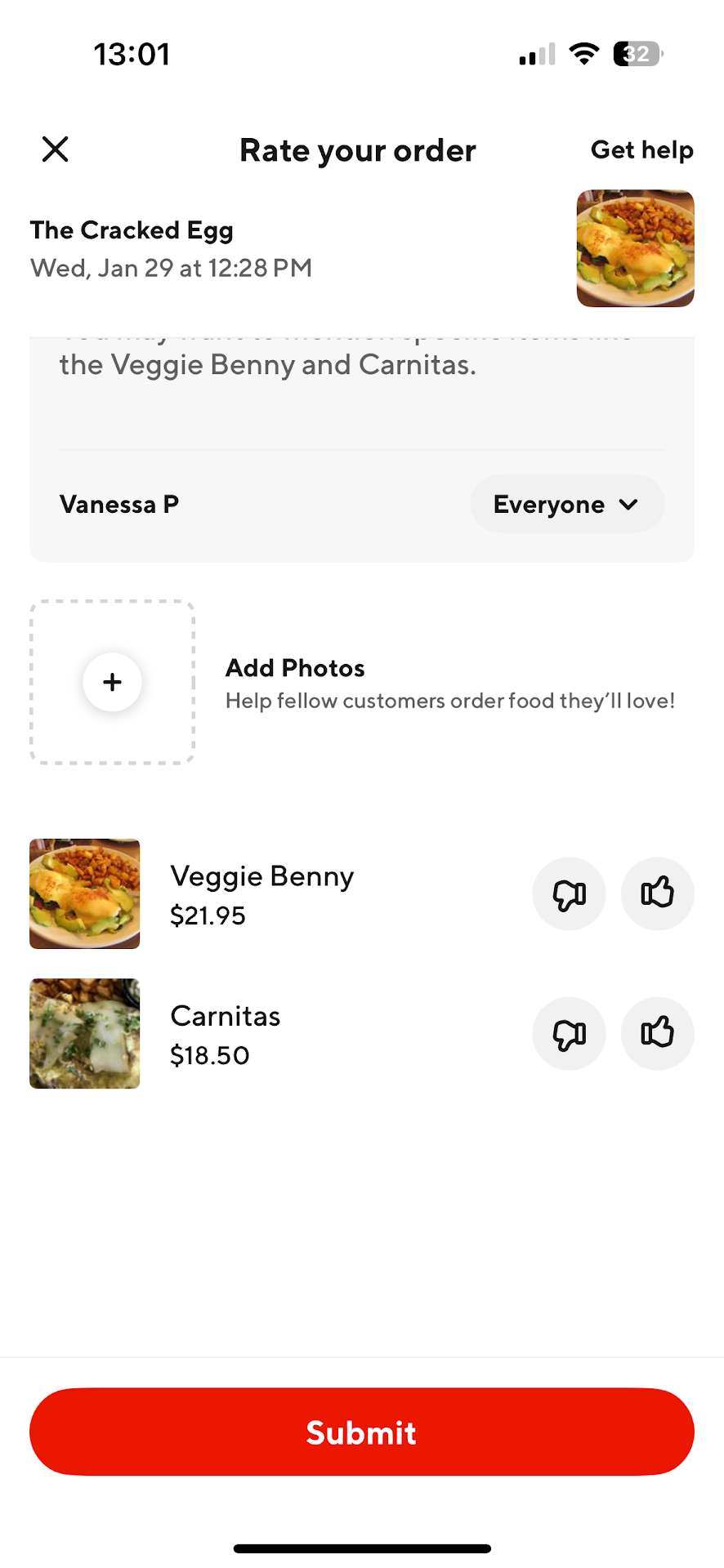Image resolution: width=724 pixels, height=1568 pixels.
Task: Tap The Cracked Egg restaurant name
Action: click(x=132, y=230)
